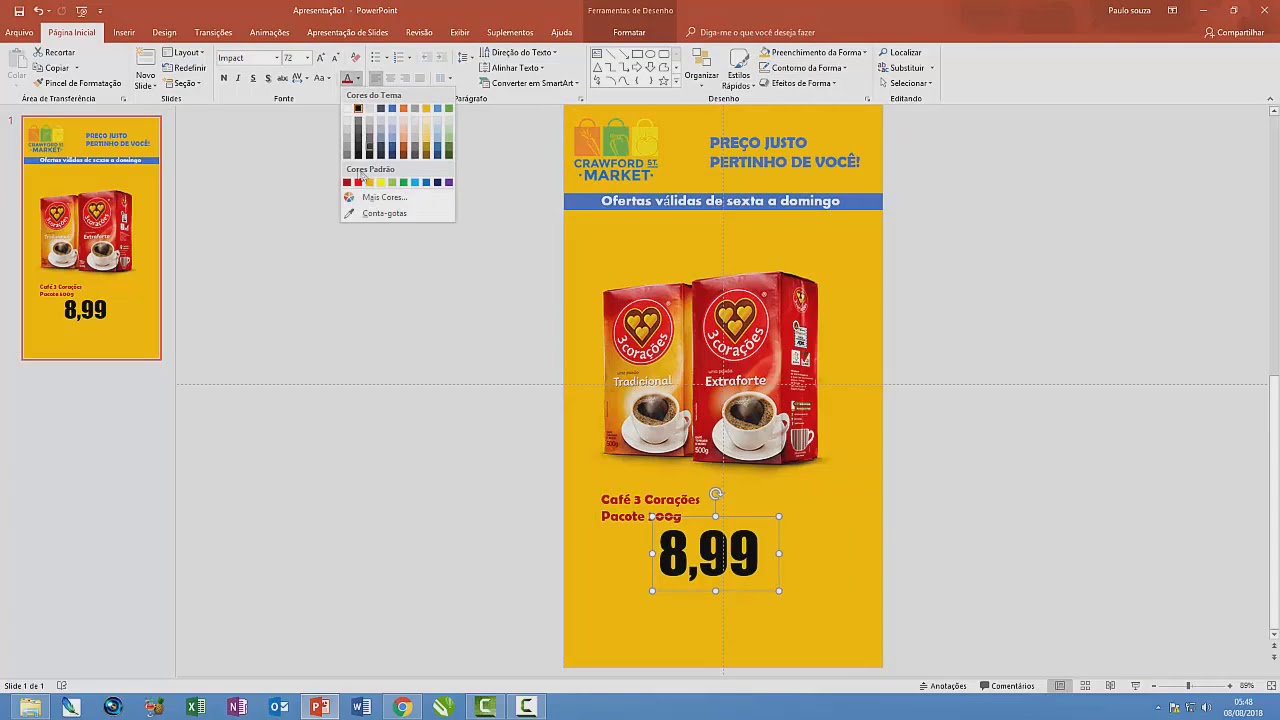
Task: Click the Pincel de Formatação brush icon
Action: coord(38,83)
